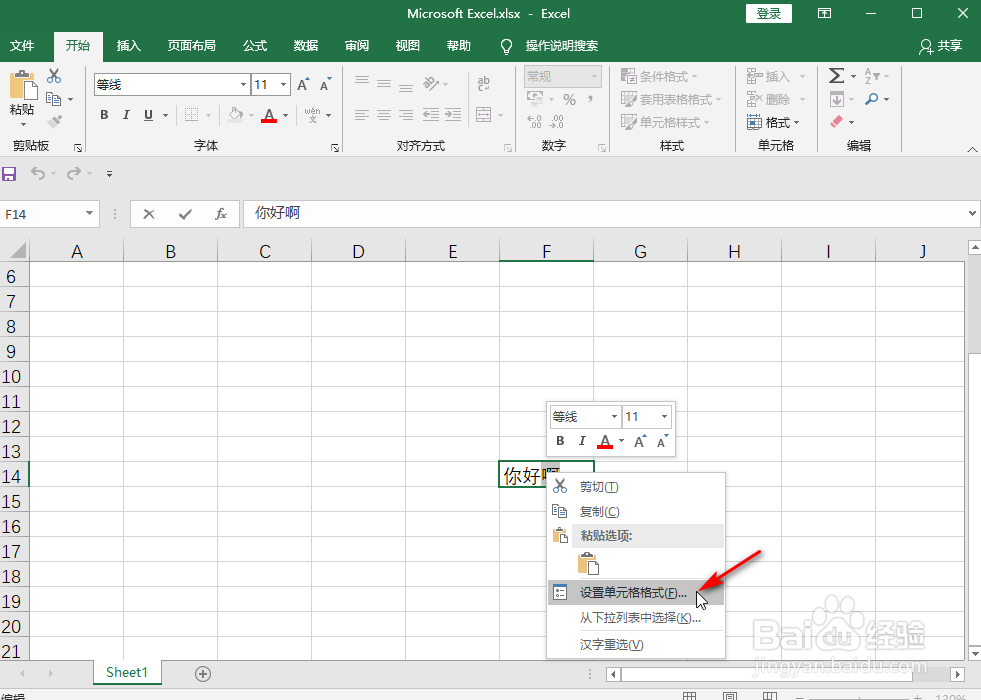
Task: Switch to the 数据 Data tab
Action: point(306,46)
